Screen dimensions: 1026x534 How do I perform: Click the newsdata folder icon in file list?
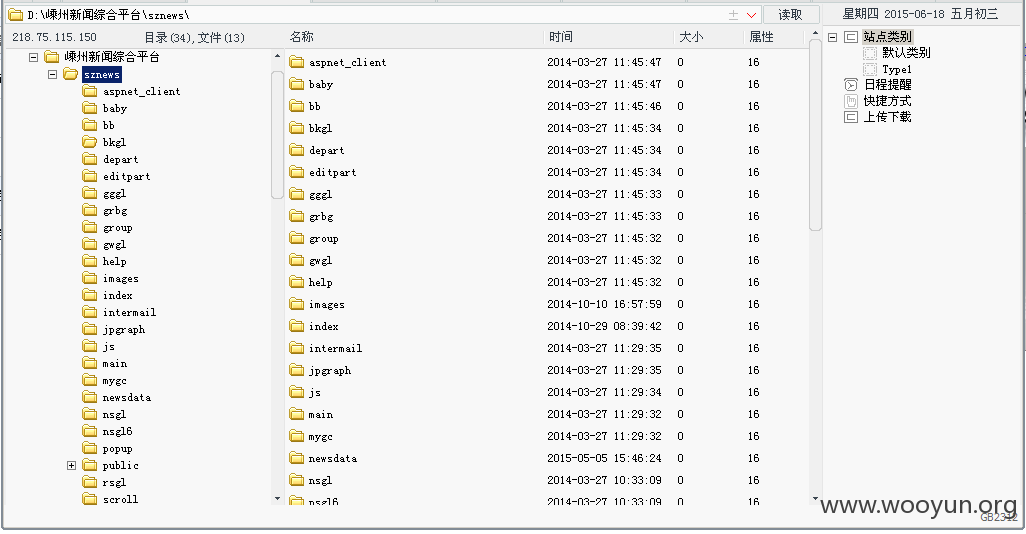(297, 458)
